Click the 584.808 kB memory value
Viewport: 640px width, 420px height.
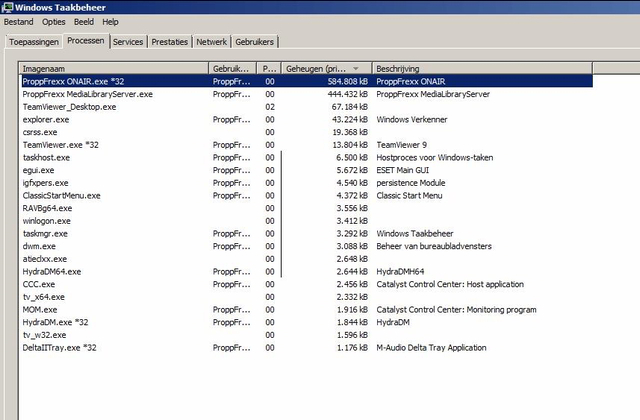click(348, 82)
